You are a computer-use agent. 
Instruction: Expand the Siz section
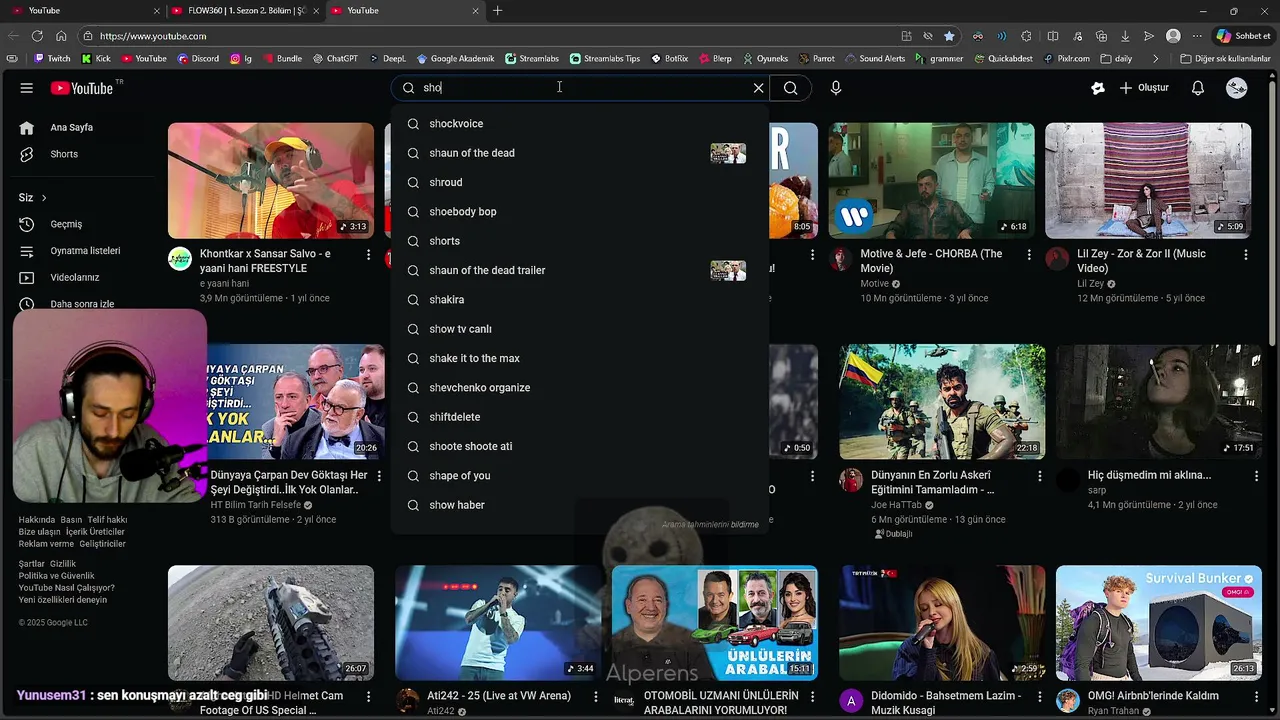[x=33, y=198]
